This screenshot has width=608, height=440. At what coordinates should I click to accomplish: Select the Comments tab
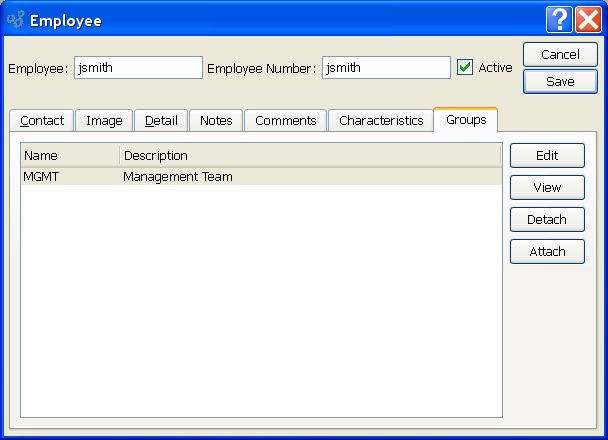(x=286, y=121)
